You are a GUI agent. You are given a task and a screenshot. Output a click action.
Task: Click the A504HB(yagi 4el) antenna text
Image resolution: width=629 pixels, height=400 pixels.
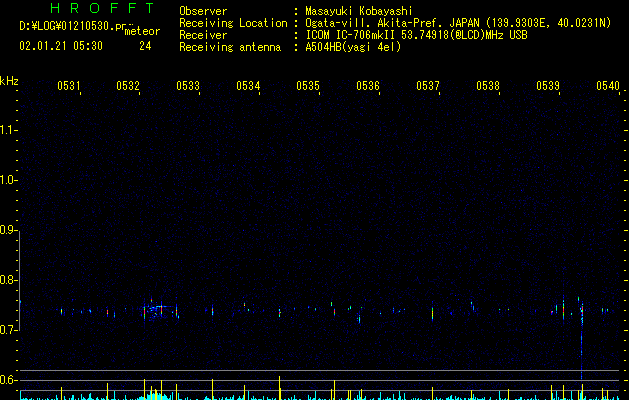(353, 47)
